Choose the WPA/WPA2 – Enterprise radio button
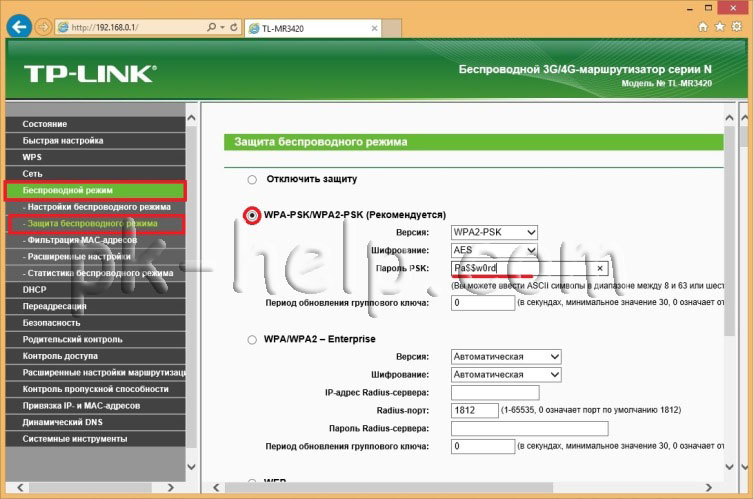Image resolution: width=754 pixels, height=499 pixels. pos(252,339)
